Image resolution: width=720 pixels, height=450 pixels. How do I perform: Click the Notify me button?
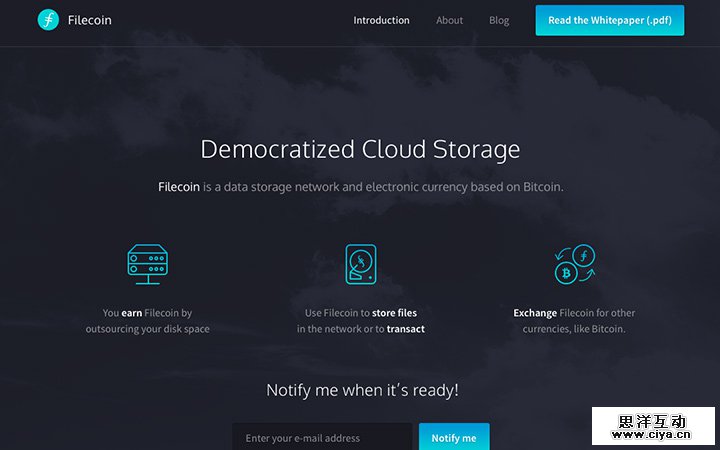point(454,437)
